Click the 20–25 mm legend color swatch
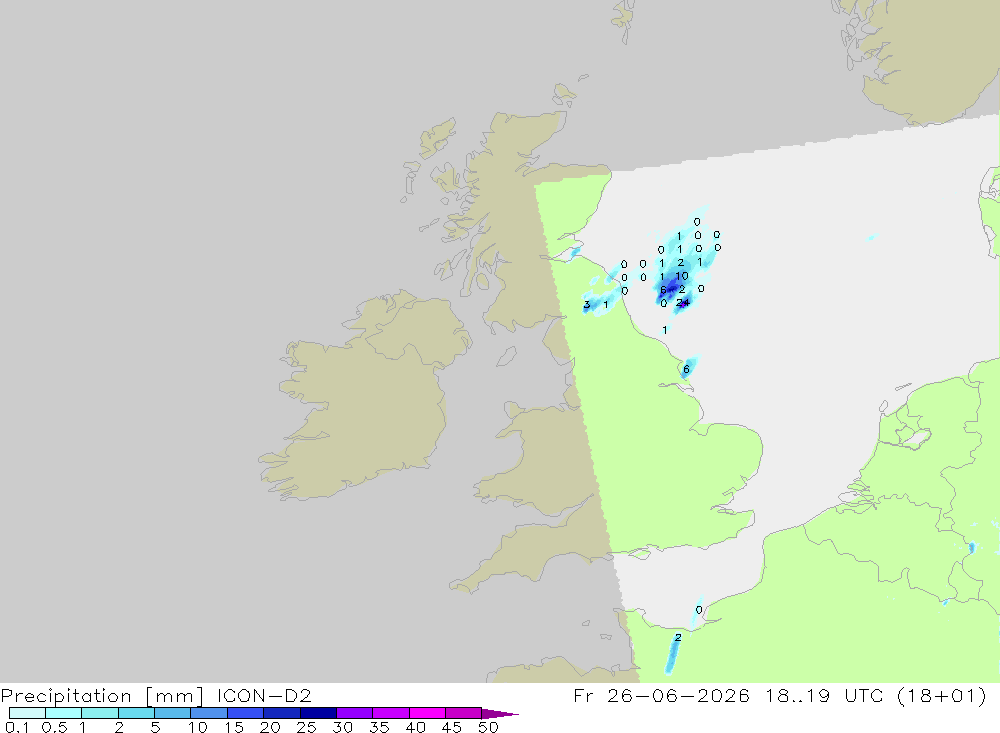 282,713
